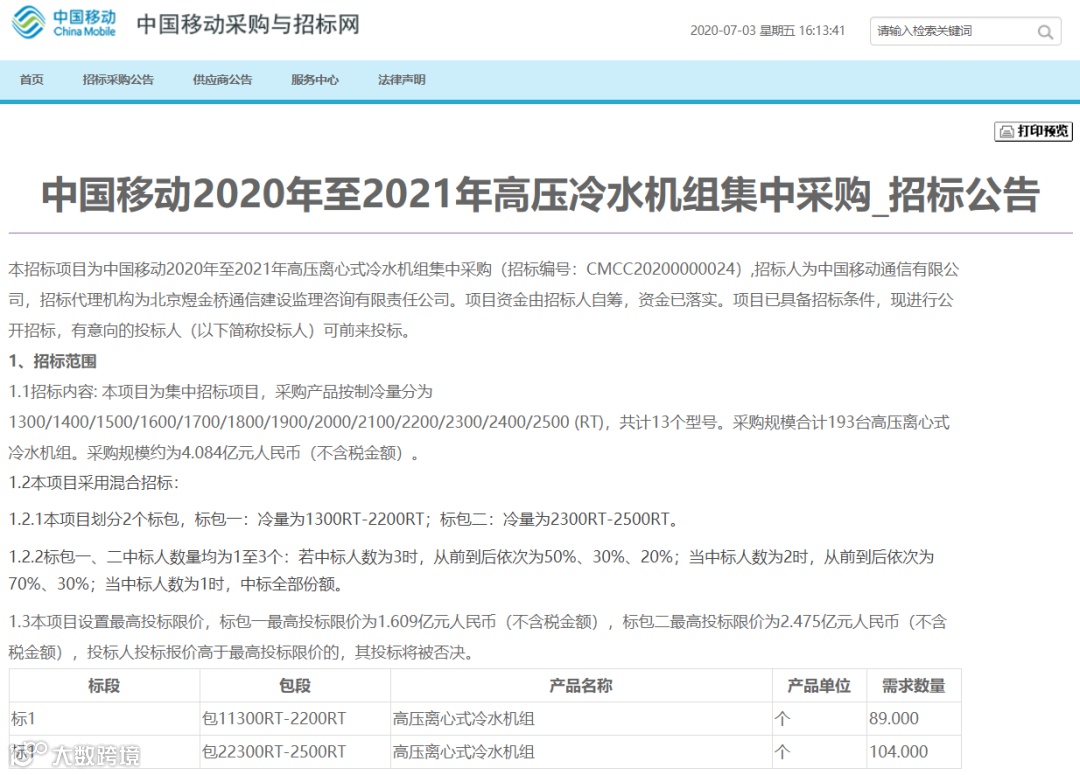Click the 产品单位 column header
The height and width of the screenshot is (775, 1080).
[x=819, y=685]
